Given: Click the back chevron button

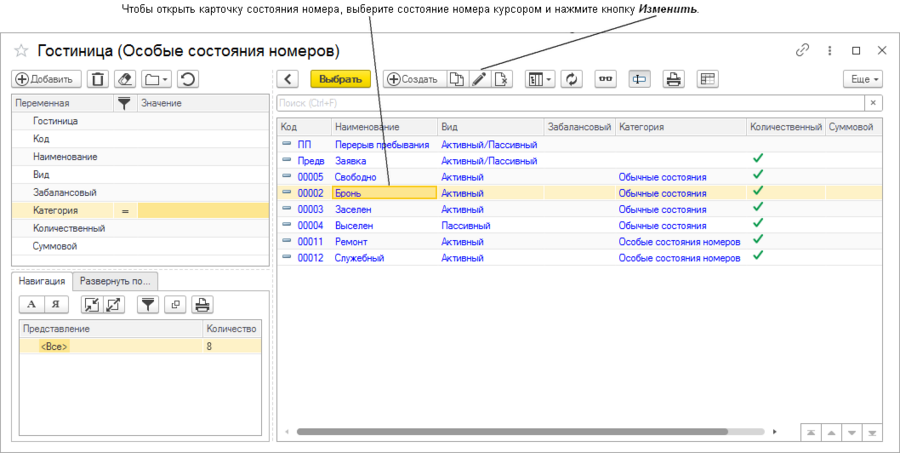Looking at the screenshot, I should point(288,79).
